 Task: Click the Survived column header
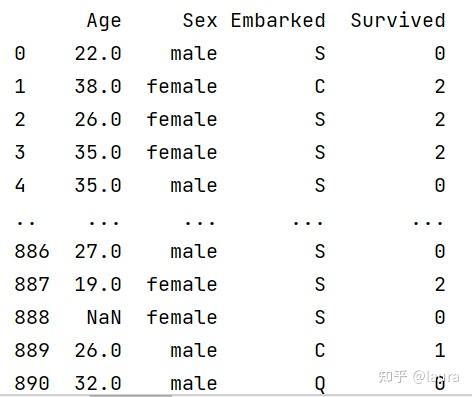coord(398,20)
